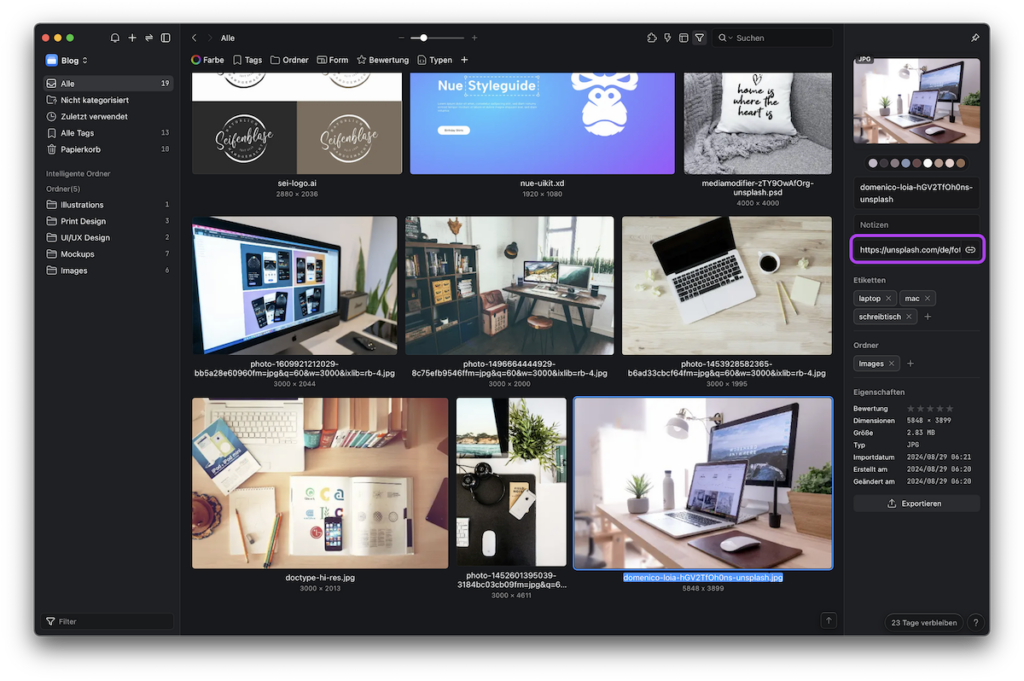Open the search options magnifier dropdown

point(725,38)
